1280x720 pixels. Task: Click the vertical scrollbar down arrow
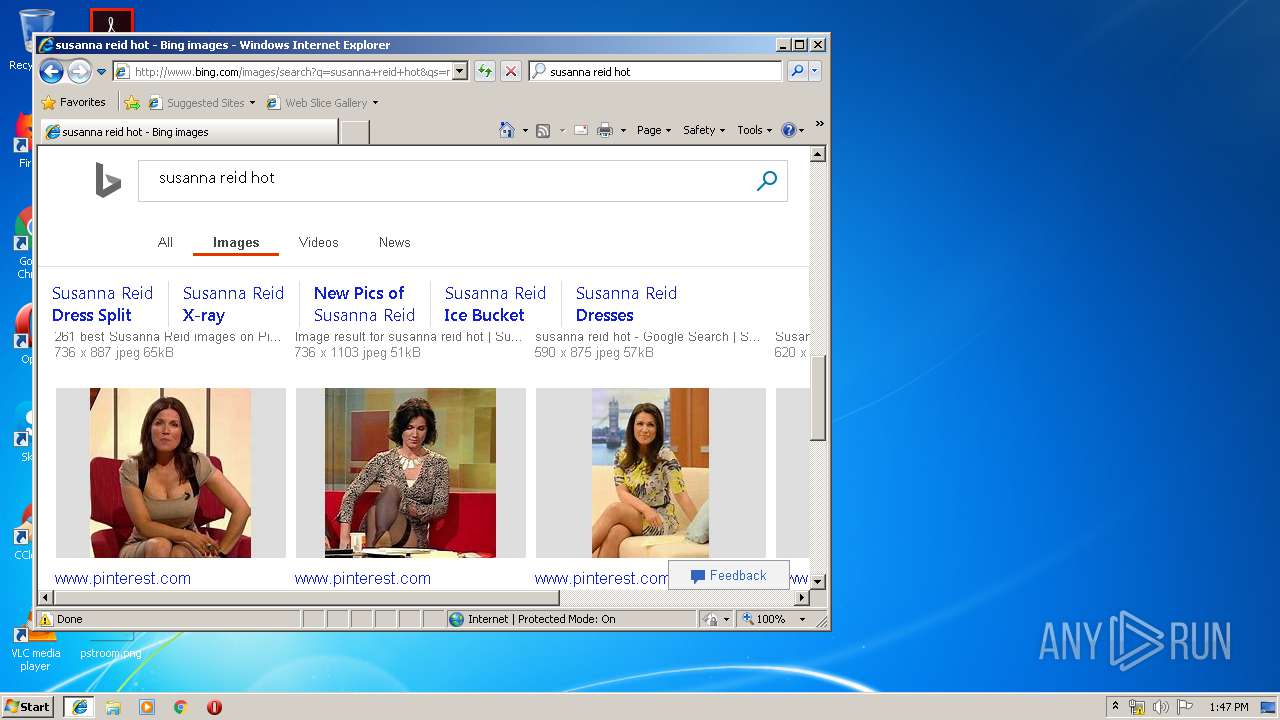[x=817, y=581]
